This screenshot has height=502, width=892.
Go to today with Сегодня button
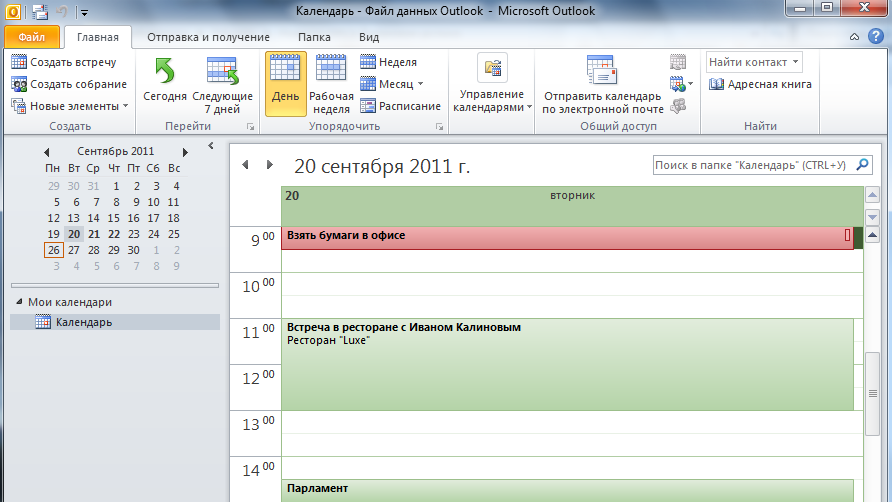coord(165,81)
